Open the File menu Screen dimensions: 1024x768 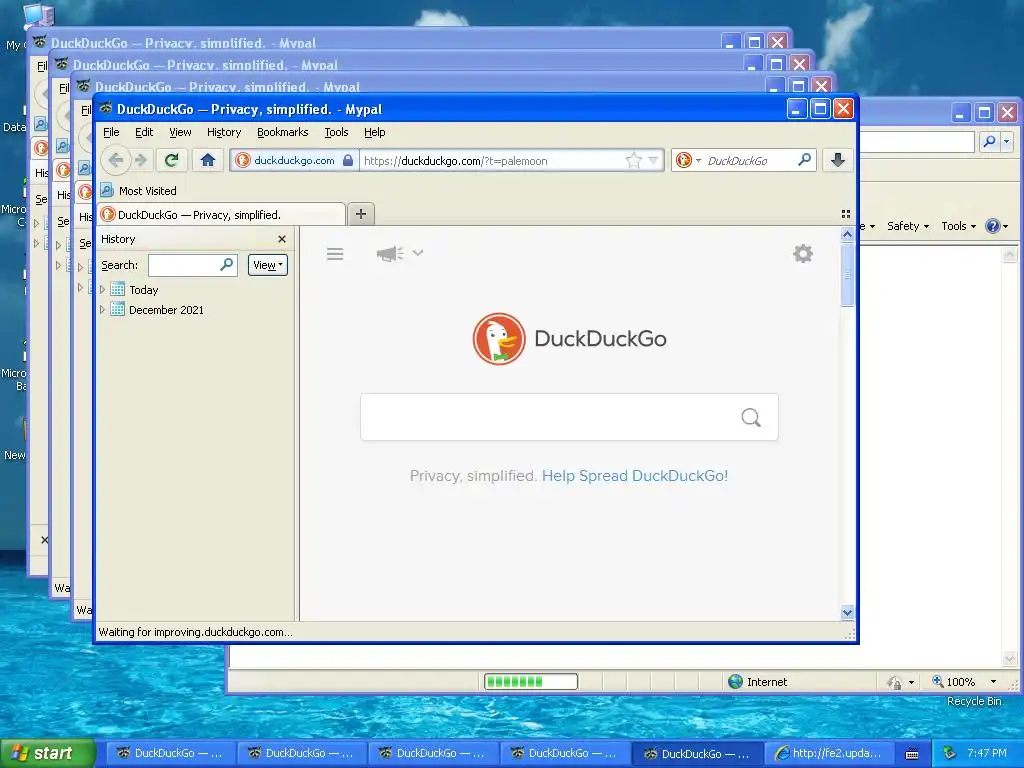point(111,132)
